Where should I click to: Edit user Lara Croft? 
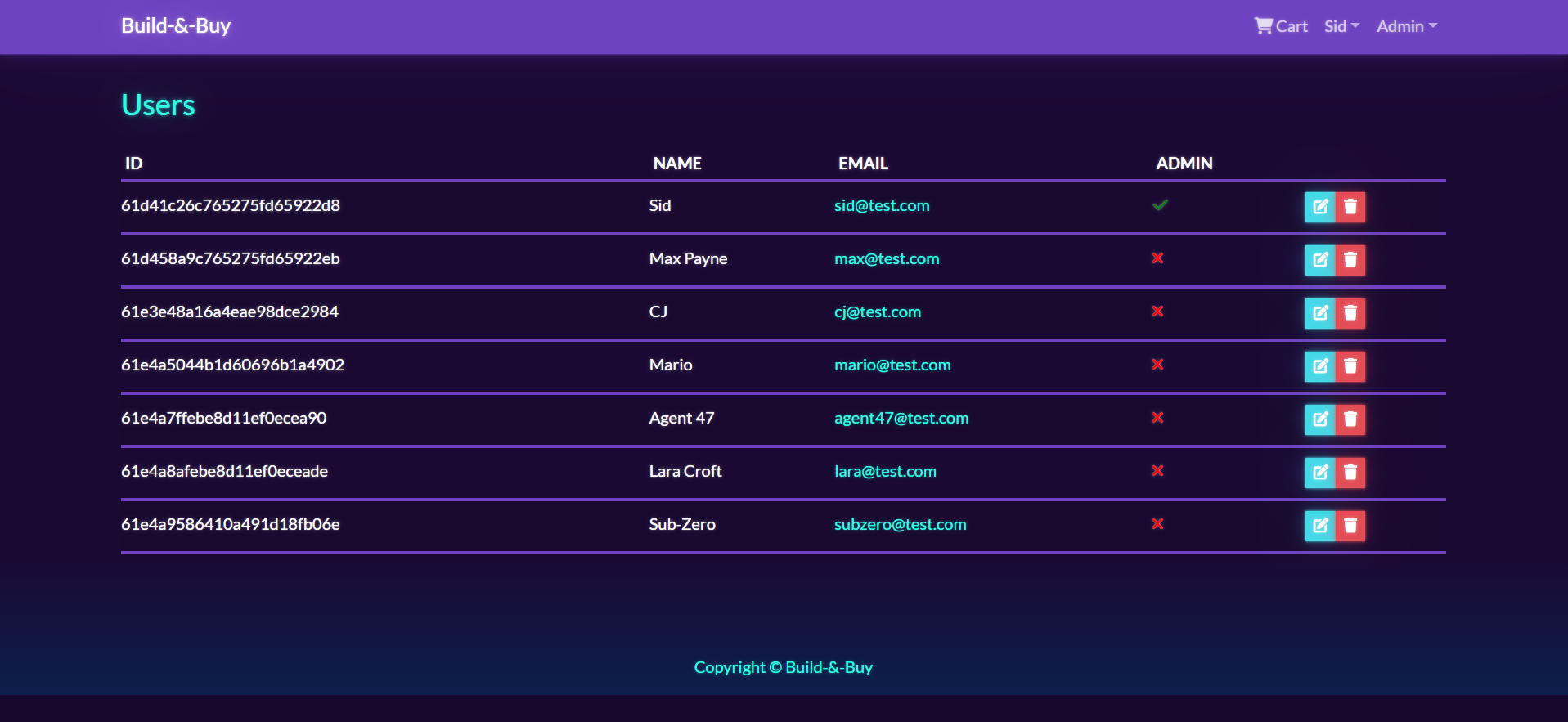pyautogui.click(x=1319, y=473)
